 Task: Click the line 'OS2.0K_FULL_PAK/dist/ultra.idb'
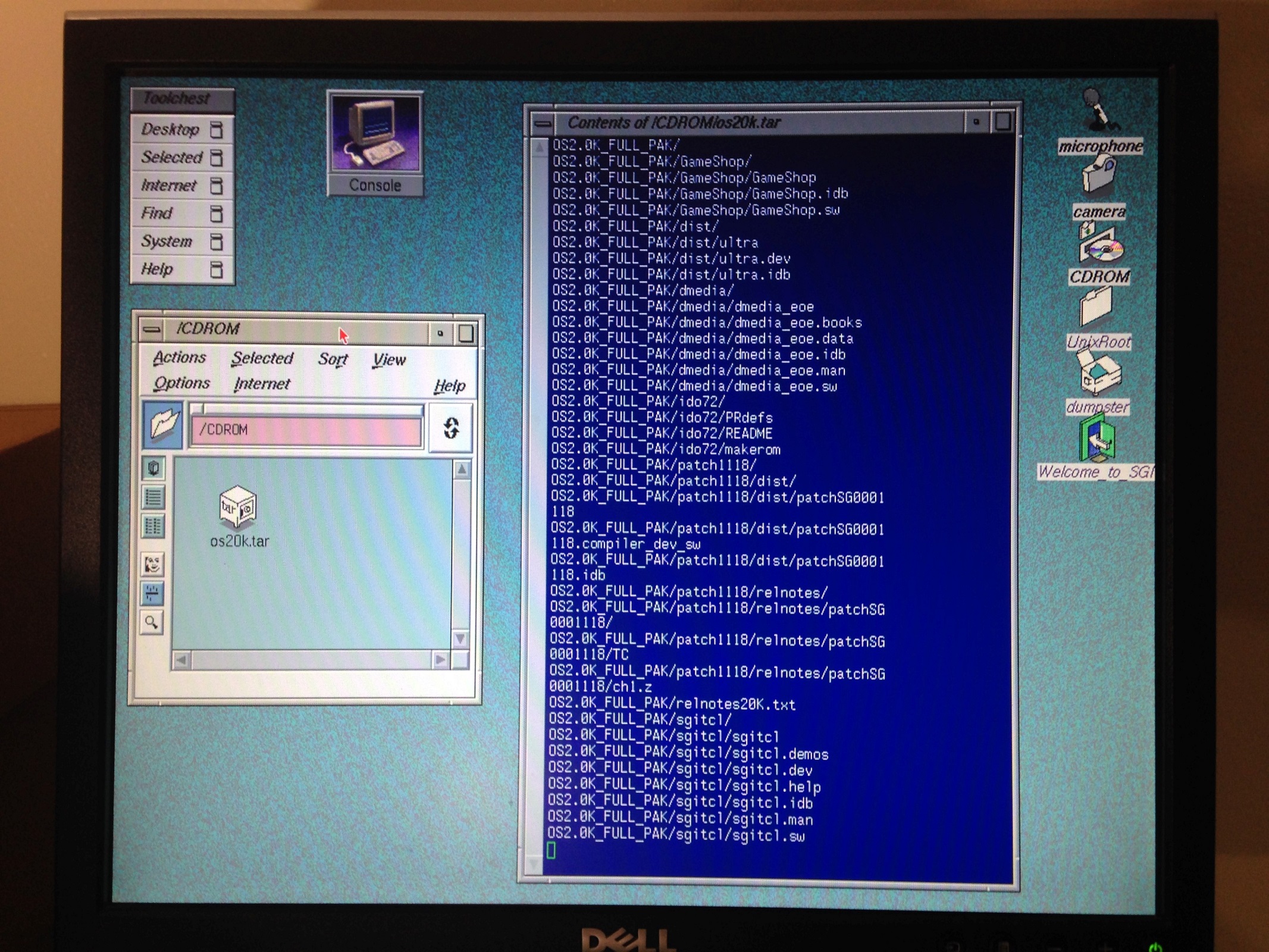click(x=671, y=275)
